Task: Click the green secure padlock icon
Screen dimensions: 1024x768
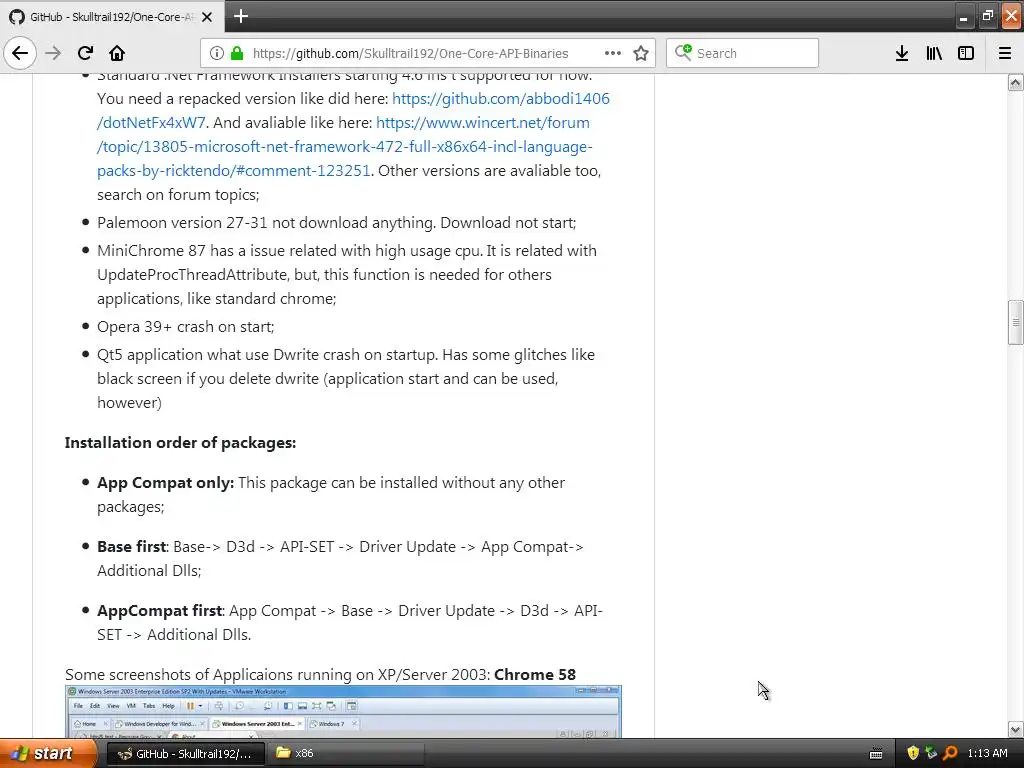Action: 237,53
